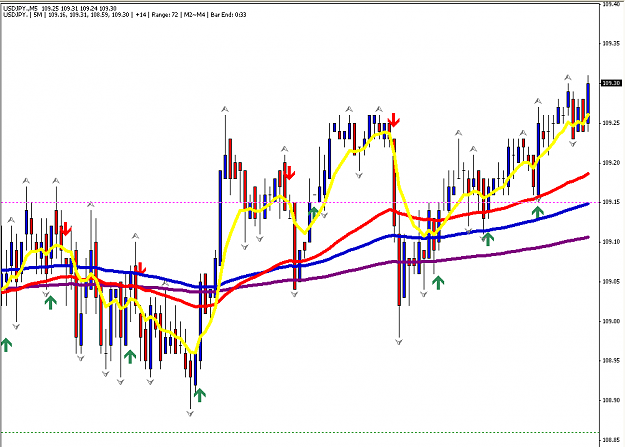Click the 109.00 price axis label
This screenshot has width=625, height=447.
(x=611, y=321)
